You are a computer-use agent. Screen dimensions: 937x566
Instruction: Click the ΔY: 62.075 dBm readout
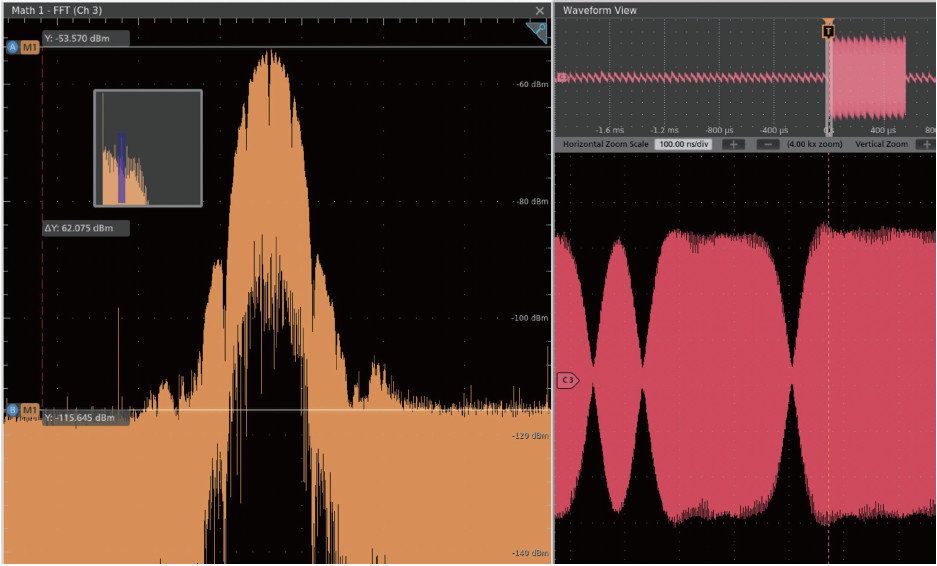click(x=85, y=228)
